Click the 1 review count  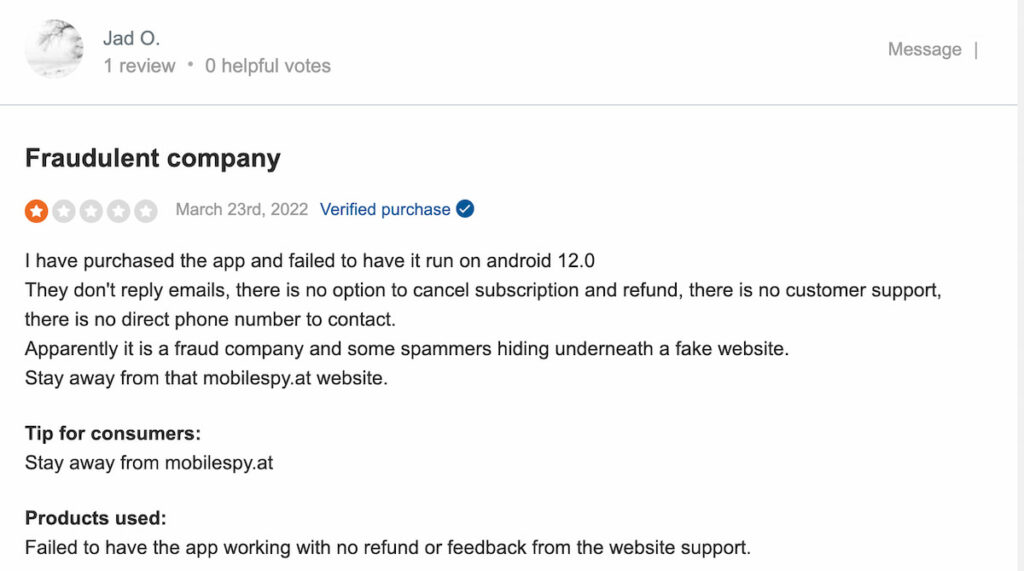click(x=139, y=66)
